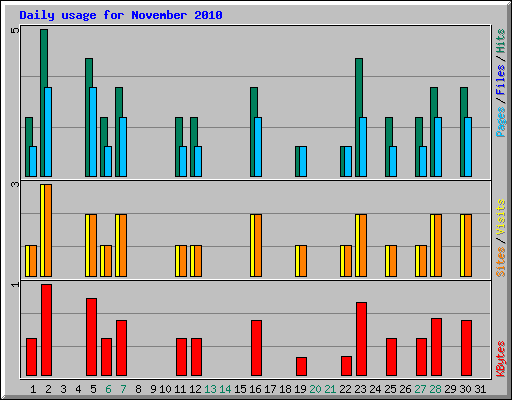This screenshot has height=400, width=512.
Task: Click the red KBytes bar for day 23
Action: tap(361, 339)
